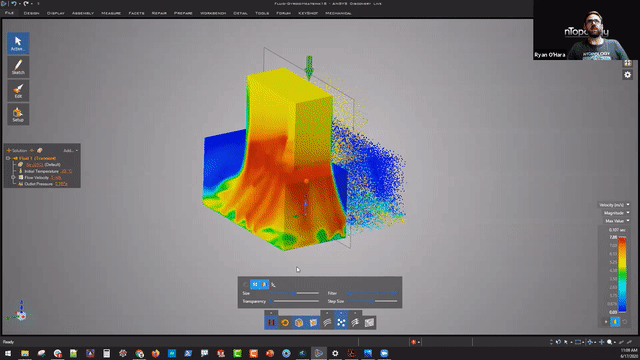Select the Sketch pencil tool

pyautogui.click(x=18, y=67)
